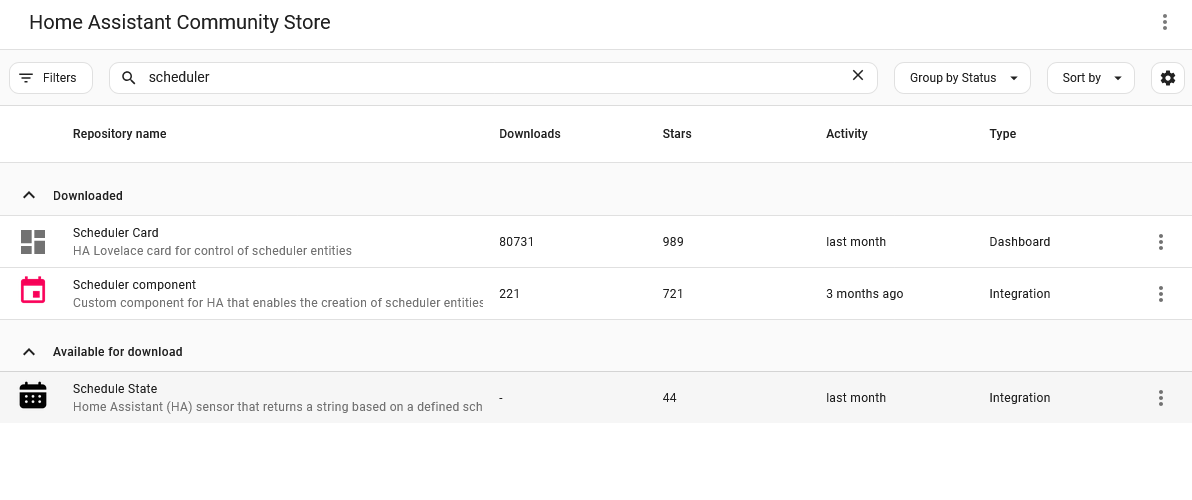Open the Scheduler component row options menu

[x=1161, y=294]
